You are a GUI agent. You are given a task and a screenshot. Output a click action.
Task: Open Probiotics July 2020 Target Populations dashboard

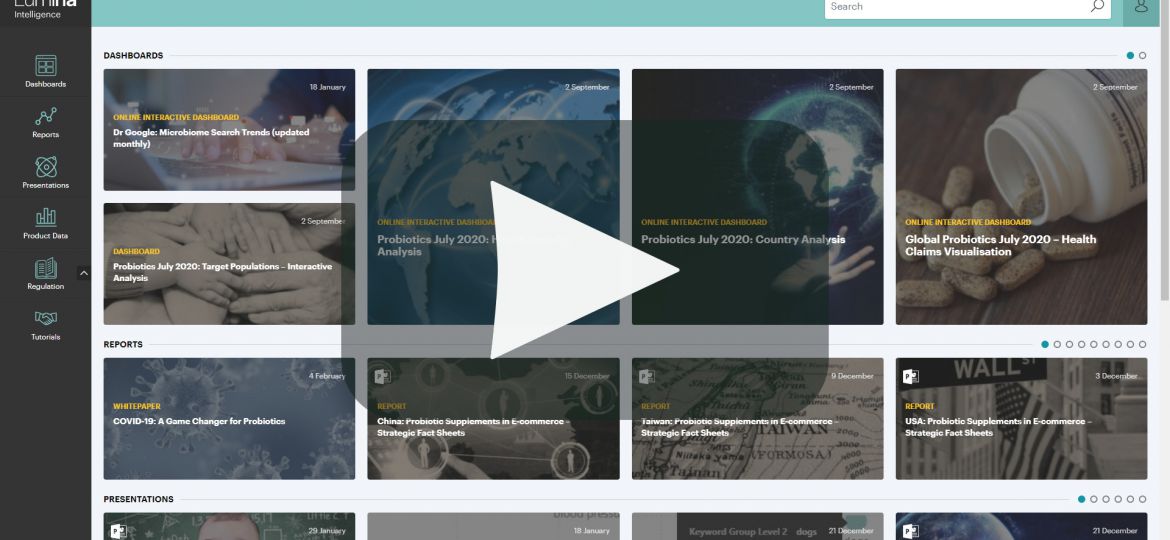(x=229, y=264)
